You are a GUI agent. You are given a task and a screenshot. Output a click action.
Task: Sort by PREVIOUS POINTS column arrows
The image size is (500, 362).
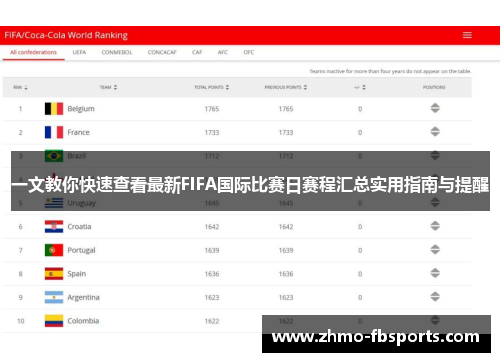[x=305, y=87]
